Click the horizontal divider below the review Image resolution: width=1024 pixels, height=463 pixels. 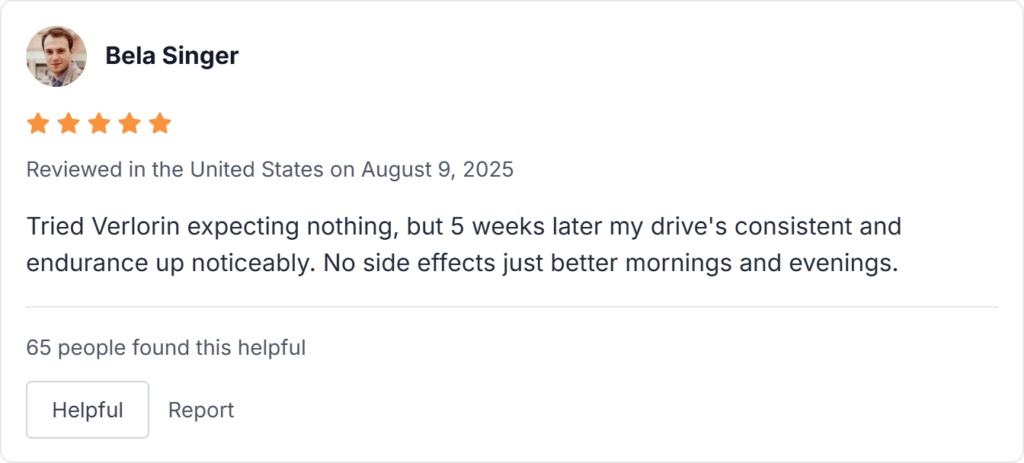pyautogui.click(x=512, y=306)
